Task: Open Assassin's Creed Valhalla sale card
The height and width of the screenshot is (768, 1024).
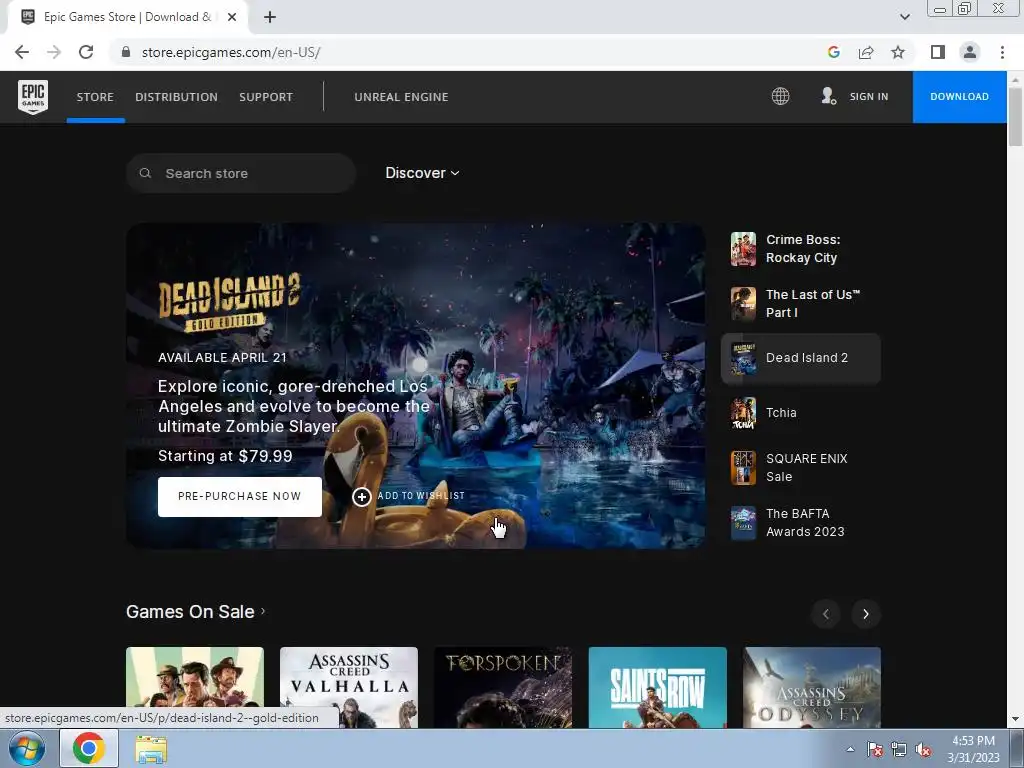Action: 349,687
